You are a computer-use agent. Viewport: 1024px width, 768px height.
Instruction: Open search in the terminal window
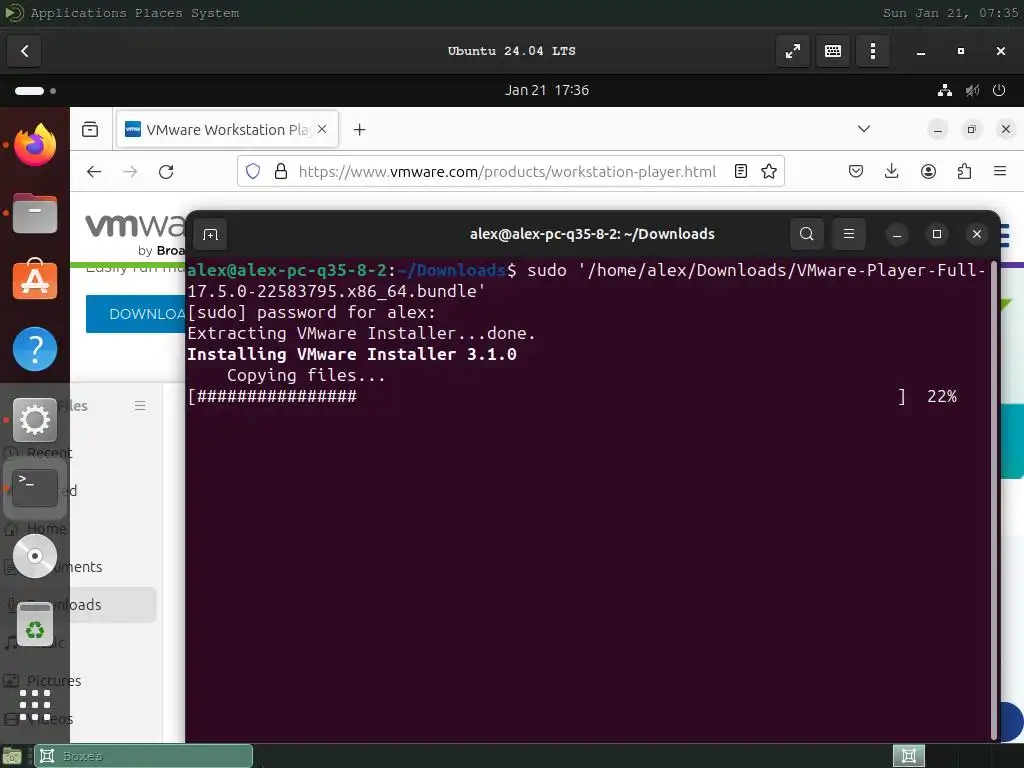[807, 234]
